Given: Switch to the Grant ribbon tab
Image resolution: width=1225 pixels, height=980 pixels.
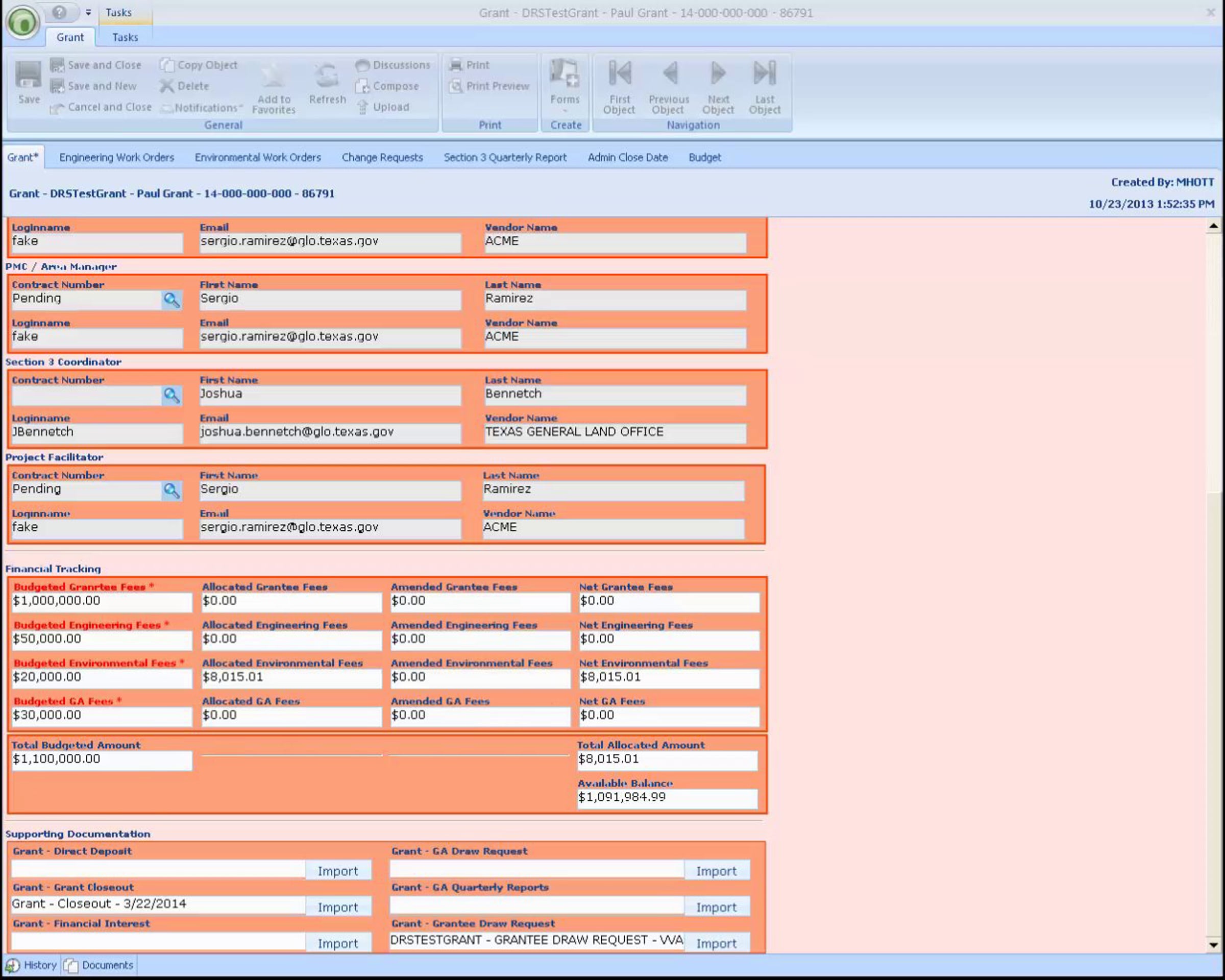Looking at the screenshot, I should [x=70, y=37].
